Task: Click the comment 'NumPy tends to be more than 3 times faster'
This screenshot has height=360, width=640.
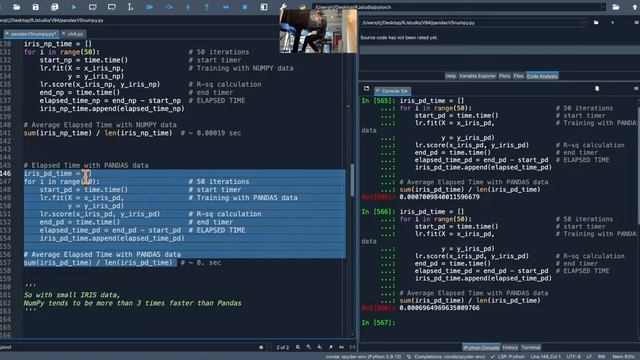Action: pos(133,303)
